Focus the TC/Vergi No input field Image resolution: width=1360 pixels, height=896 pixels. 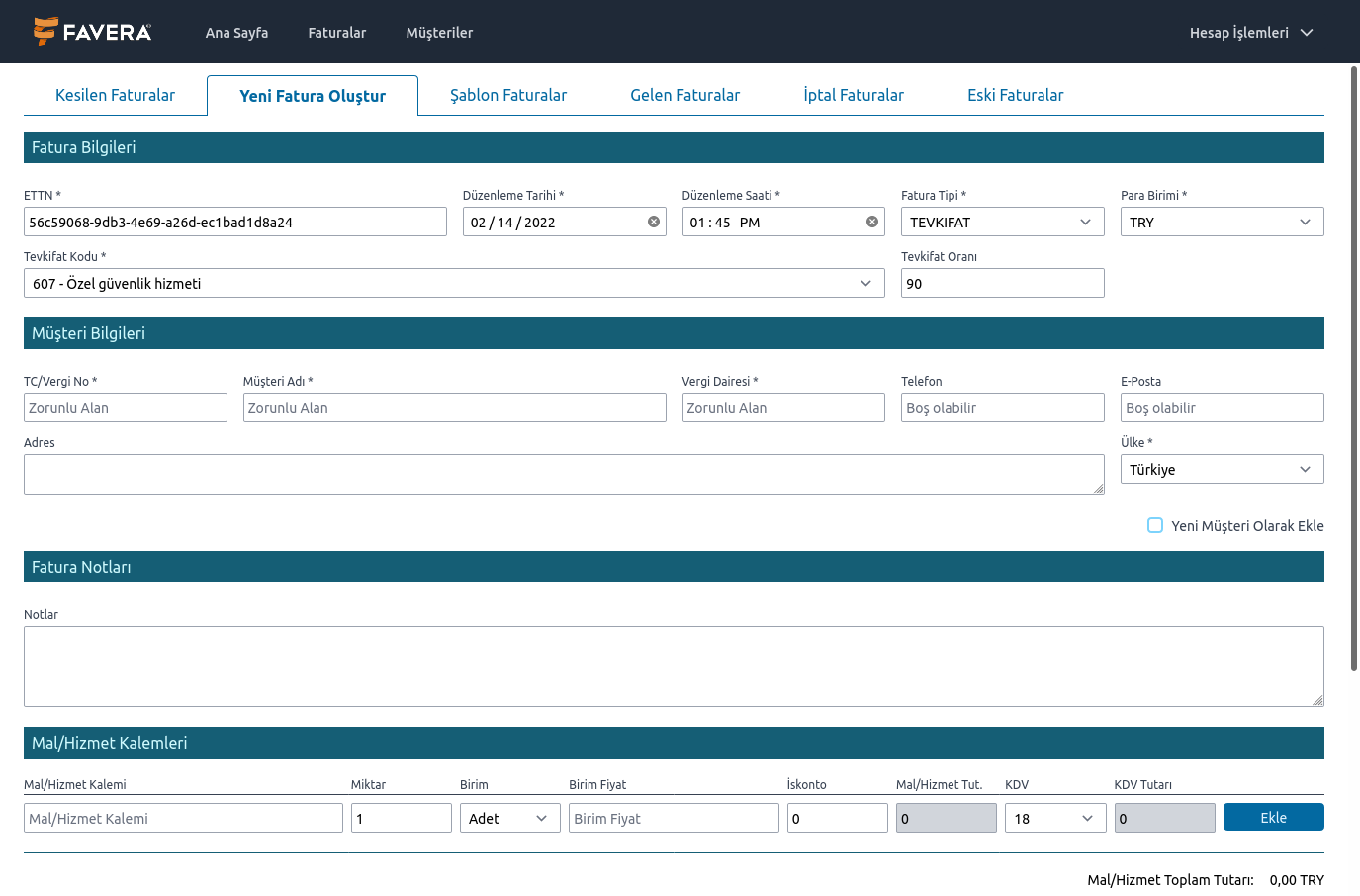pyautogui.click(x=126, y=407)
